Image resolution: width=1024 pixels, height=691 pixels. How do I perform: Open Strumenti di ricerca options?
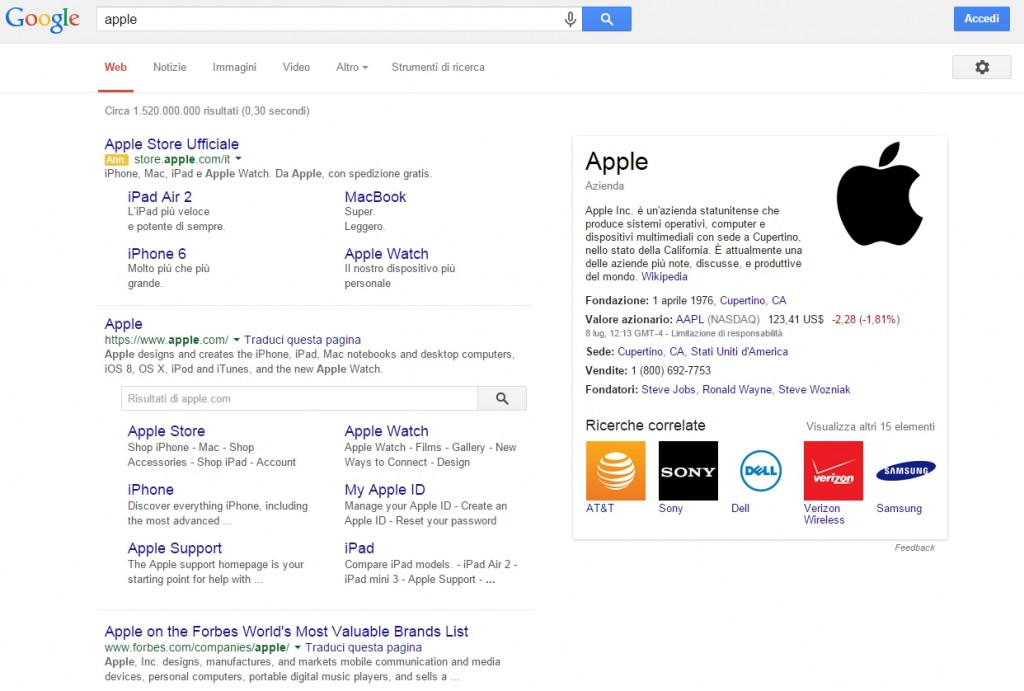pyautogui.click(x=438, y=67)
